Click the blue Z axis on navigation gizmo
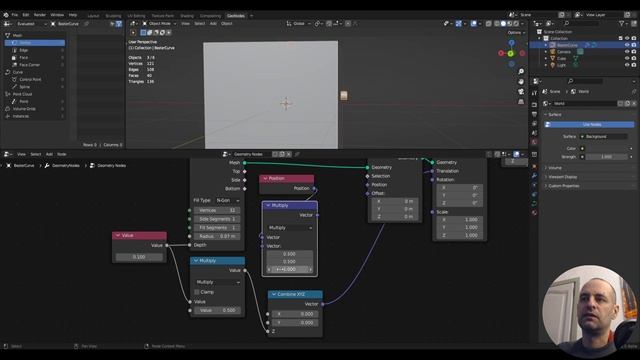Screen dimensions: 640x360 pyautogui.click(x=512, y=42)
